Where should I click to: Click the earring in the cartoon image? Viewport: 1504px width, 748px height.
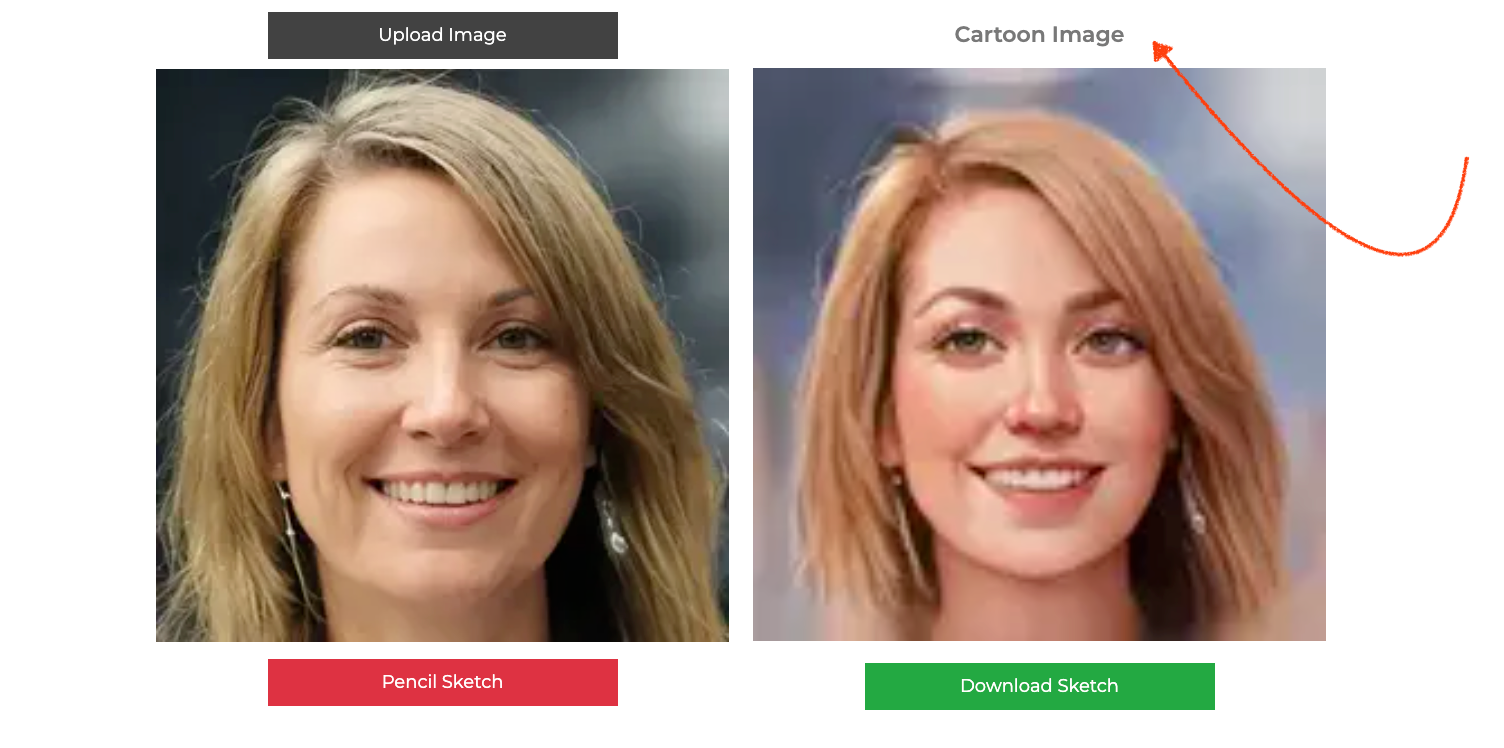coord(1193,510)
